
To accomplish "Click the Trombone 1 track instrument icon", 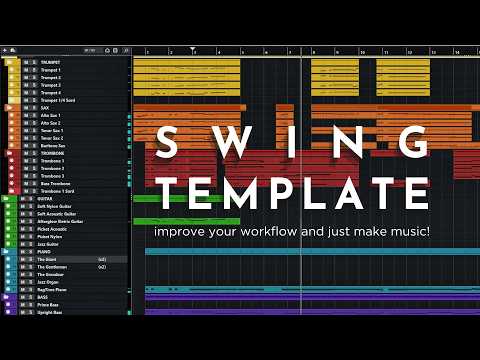I will [11, 161].
